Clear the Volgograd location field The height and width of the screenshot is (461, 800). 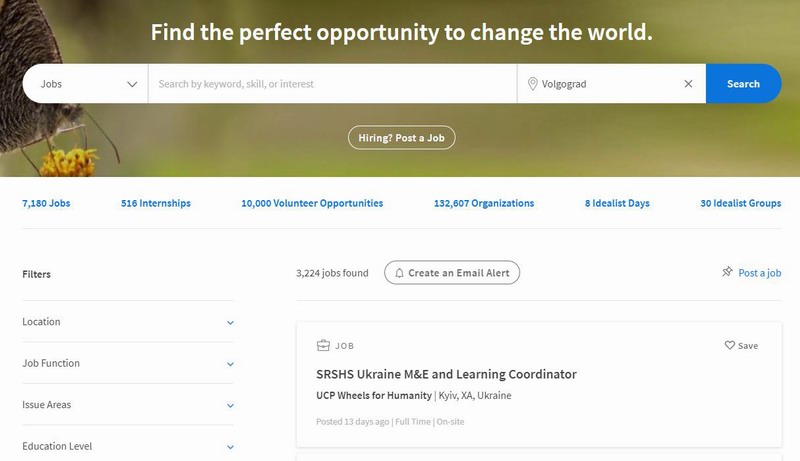pos(688,84)
